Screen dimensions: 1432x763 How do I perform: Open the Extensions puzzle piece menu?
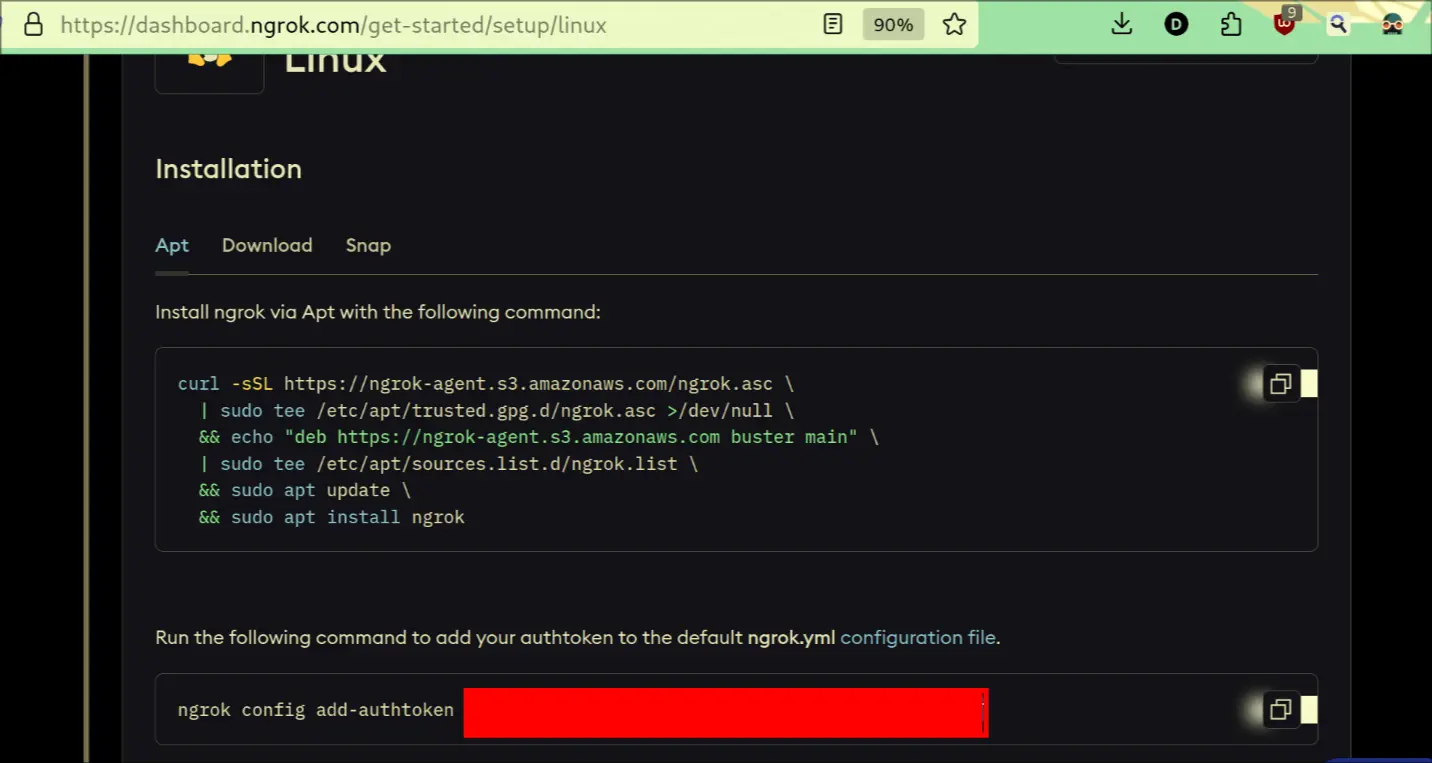(x=1231, y=25)
